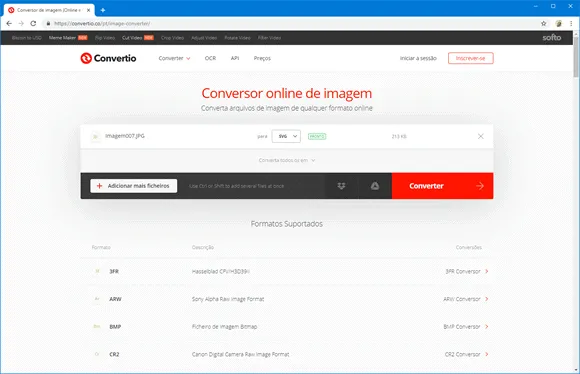Click the Imagem007.JPG file icon

pyautogui.click(x=95, y=137)
